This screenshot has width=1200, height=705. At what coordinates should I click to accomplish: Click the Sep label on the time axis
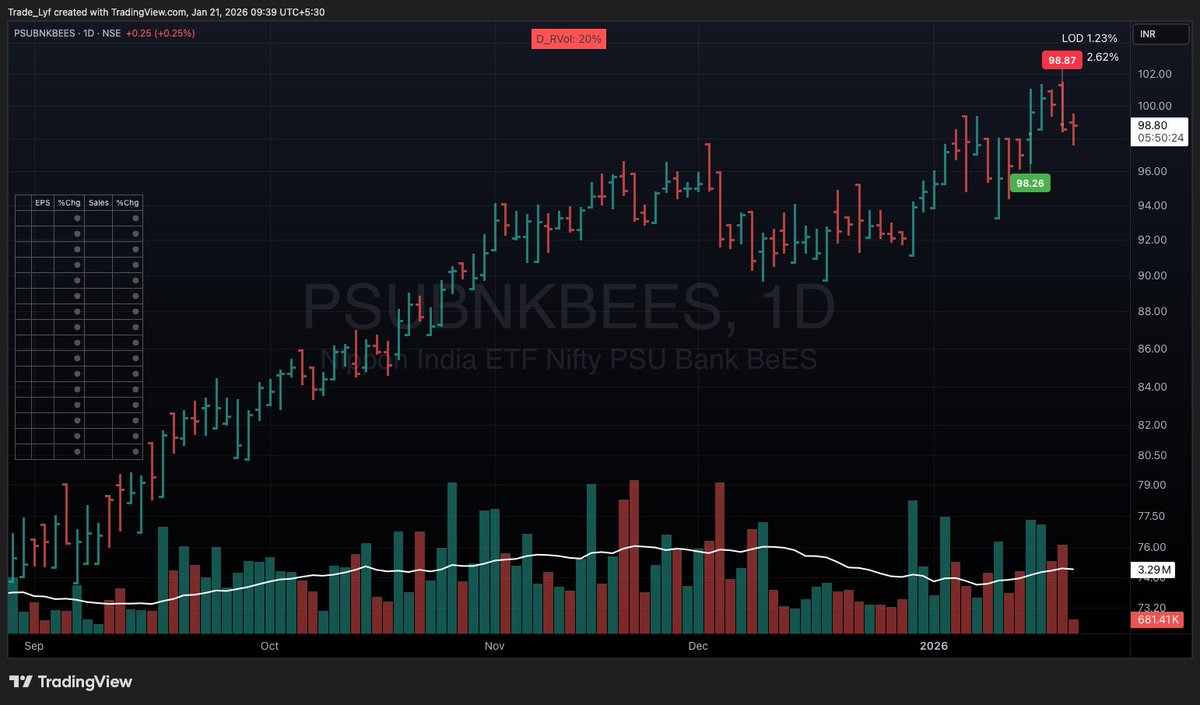click(33, 647)
